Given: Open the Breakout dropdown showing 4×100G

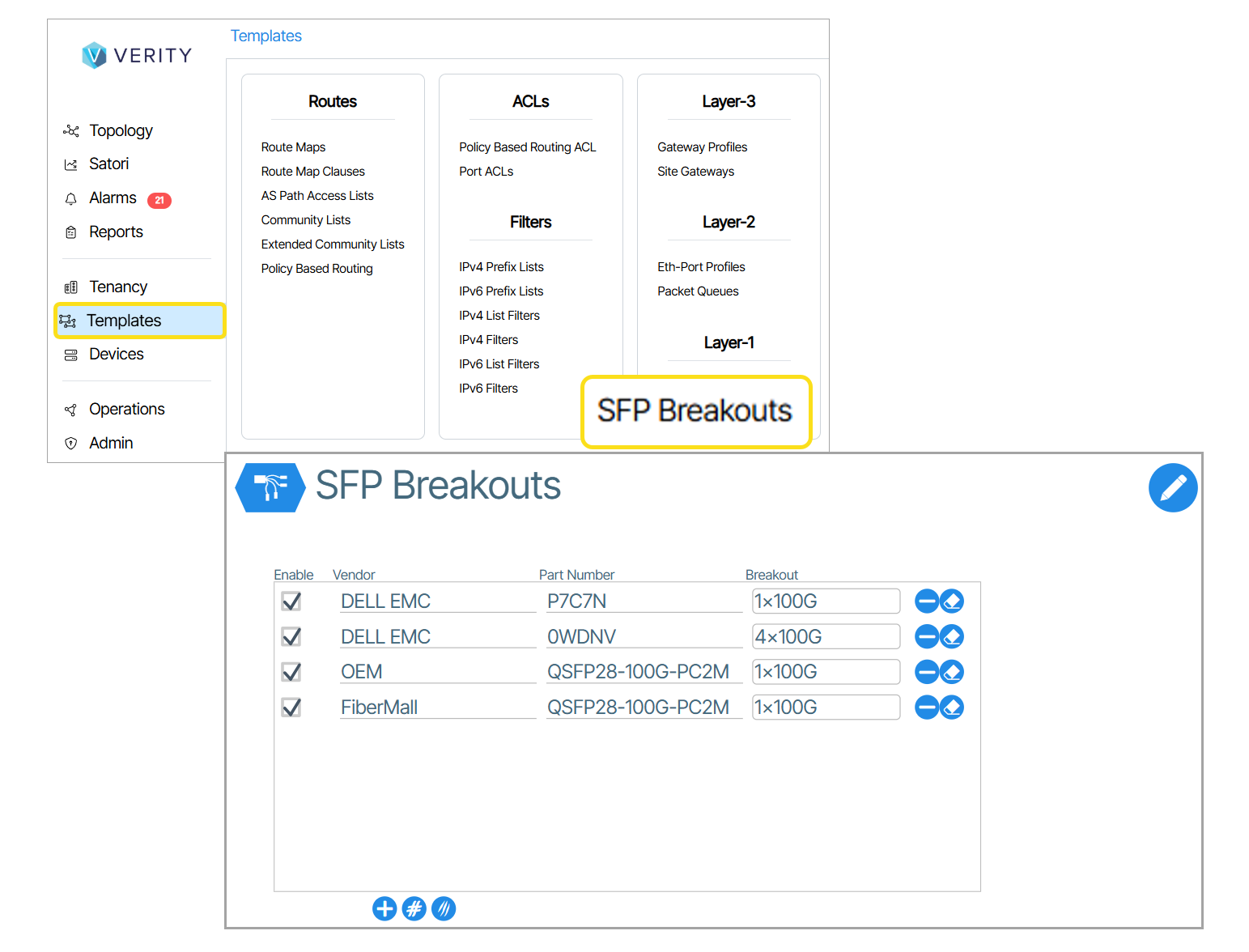Looking at the screenshot, I should tap(826, 637).
